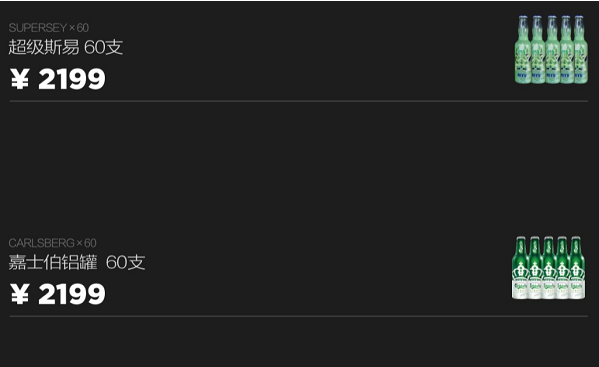Click the leftmost light-green Supersey bottle
The width and height of the screenshot is (599, 367).
[522, 50]
